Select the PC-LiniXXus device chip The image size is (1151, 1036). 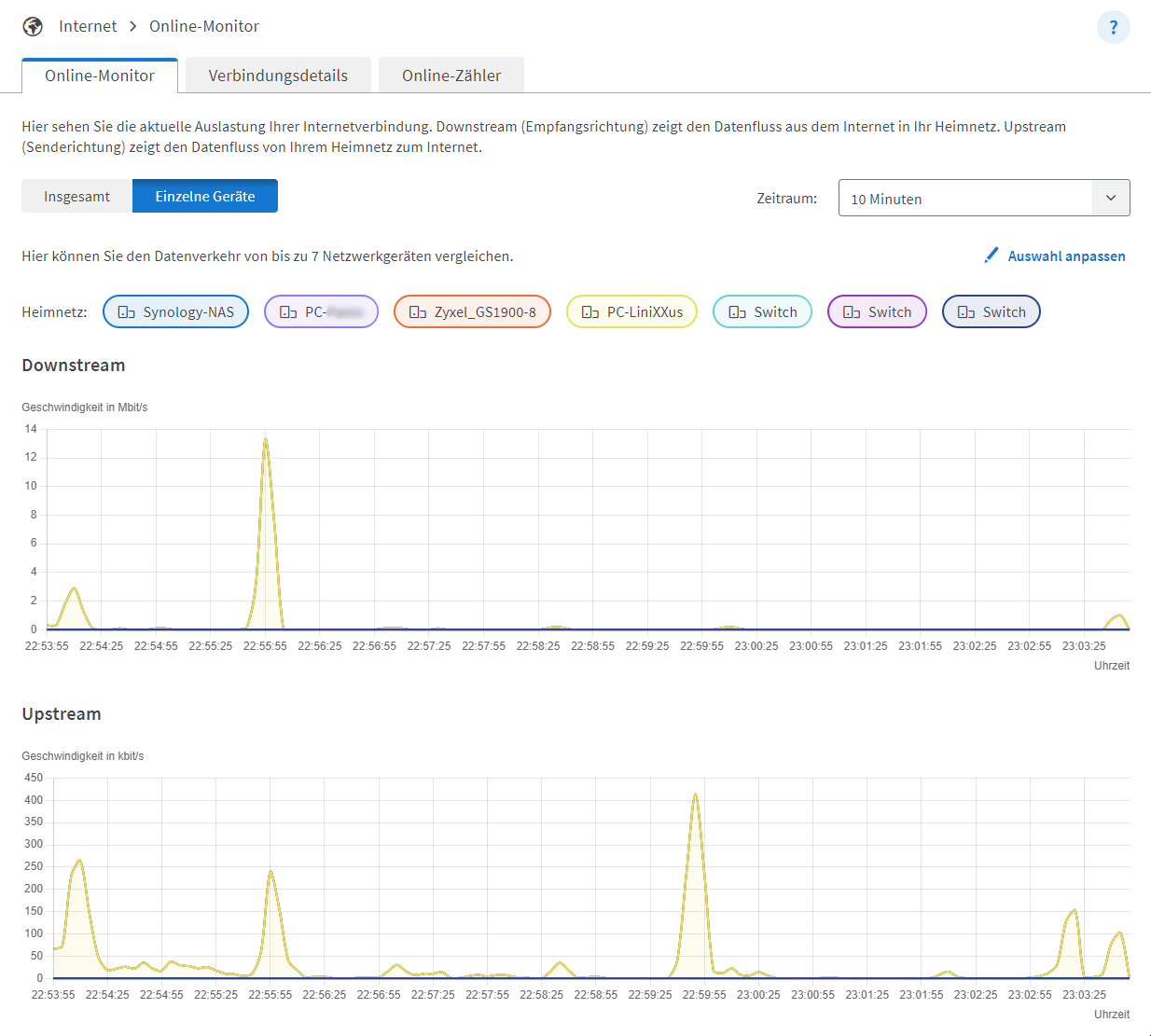click(x=631, y=311)
